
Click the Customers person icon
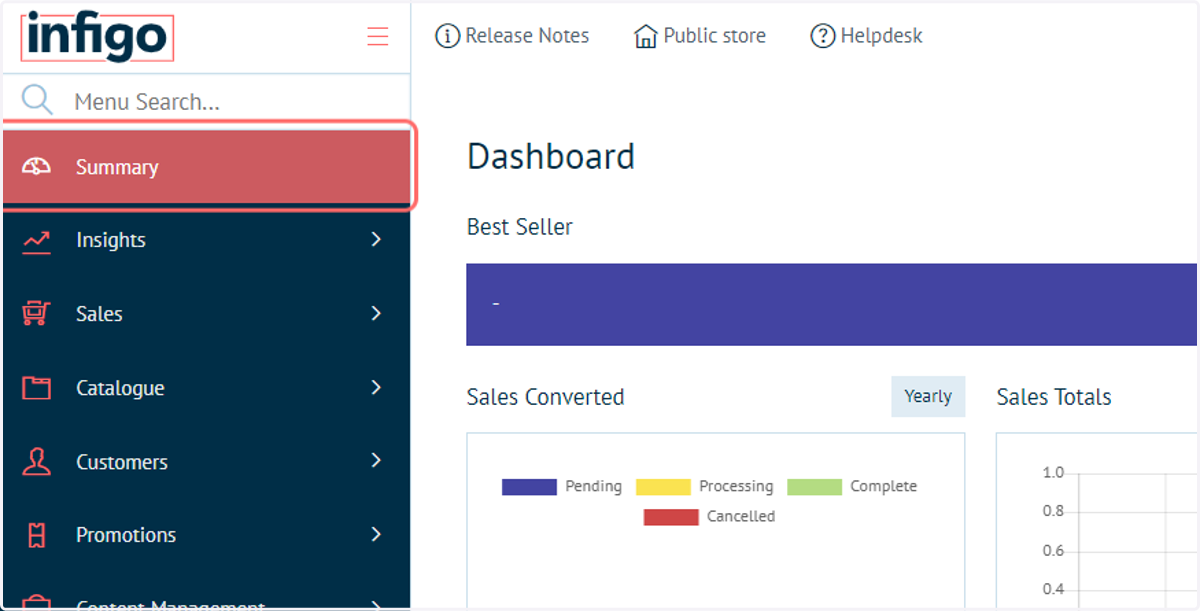(37, 462)
